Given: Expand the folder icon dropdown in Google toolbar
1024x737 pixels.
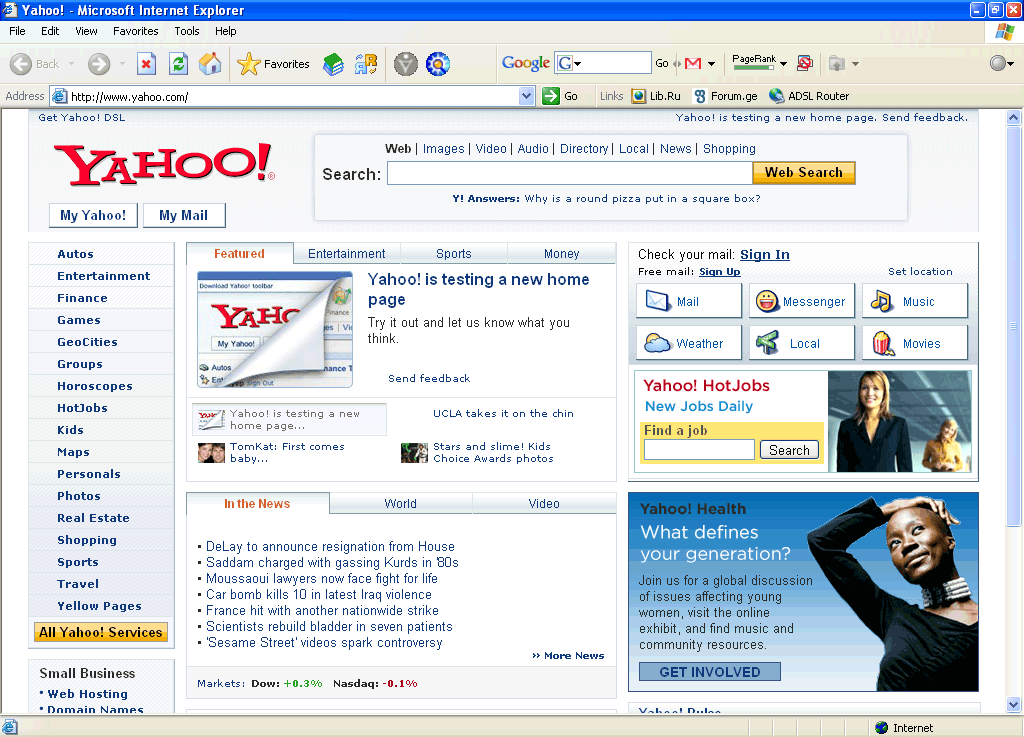Looking at the screenshot, I should click(856, 63).
